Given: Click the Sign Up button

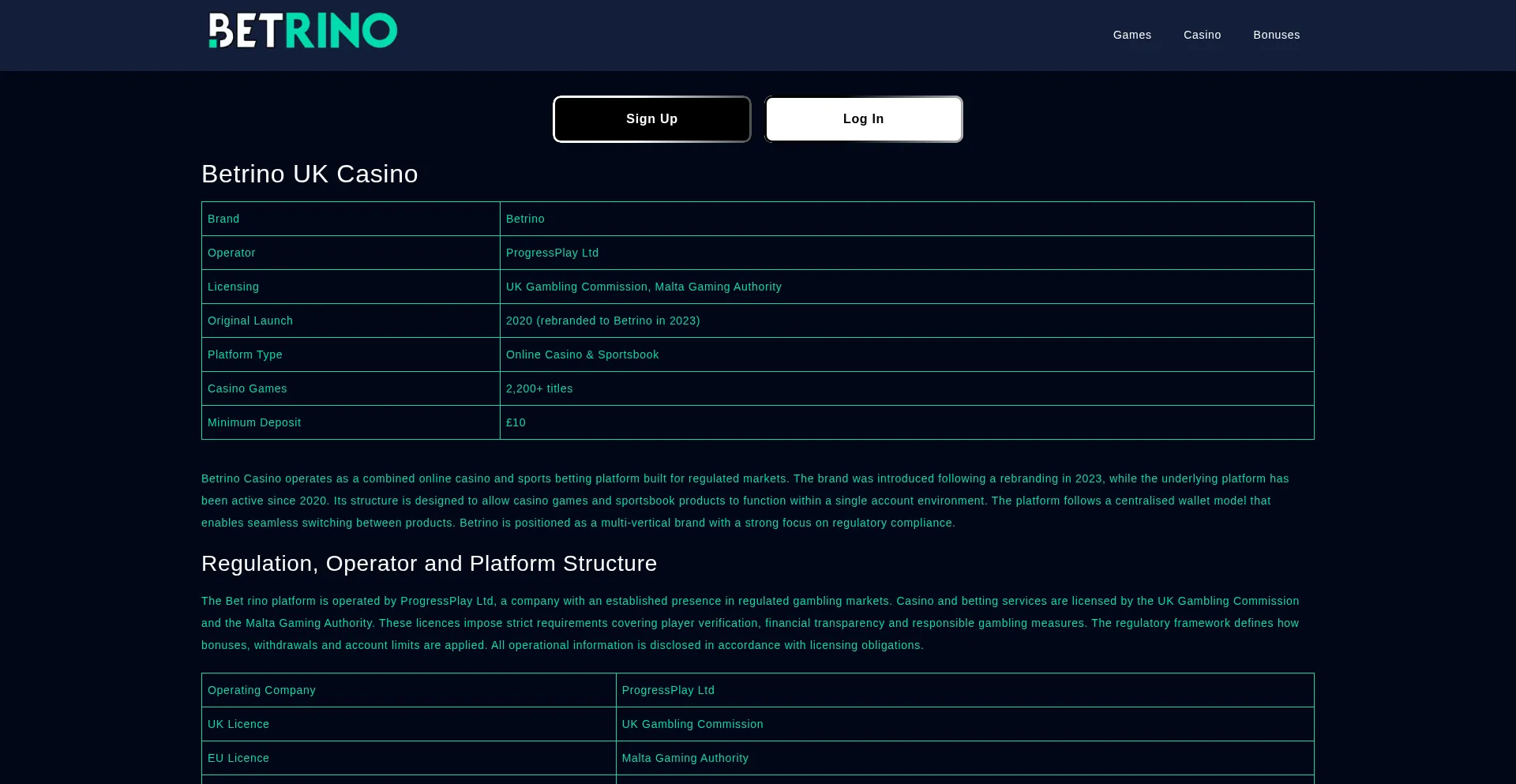Looking at the screenshot, I should click(652, 119).
